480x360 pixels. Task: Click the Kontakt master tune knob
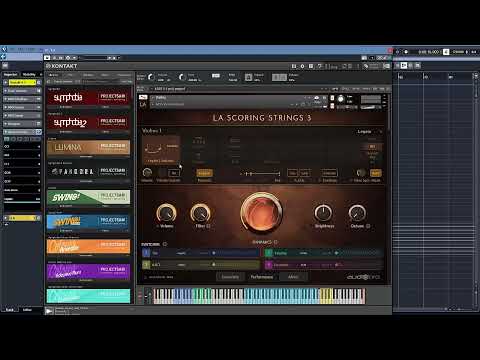[x=182, y=77]
